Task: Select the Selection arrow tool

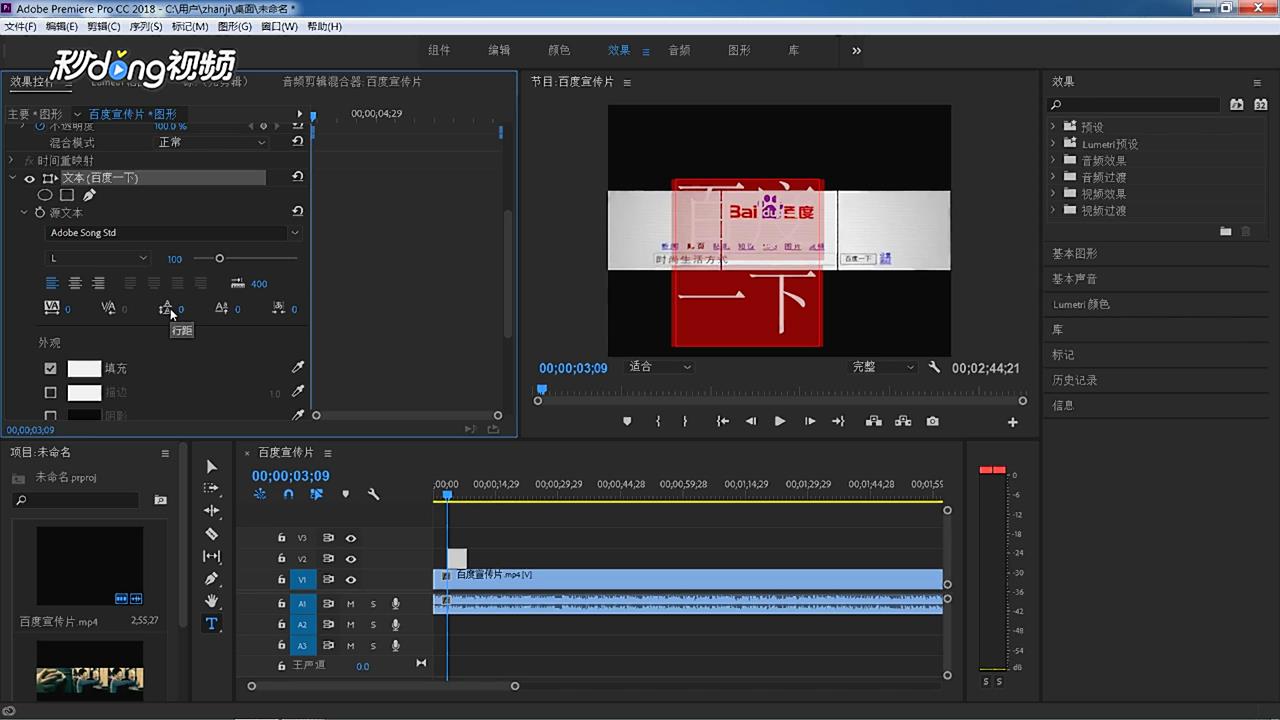Action: [211, 466]
